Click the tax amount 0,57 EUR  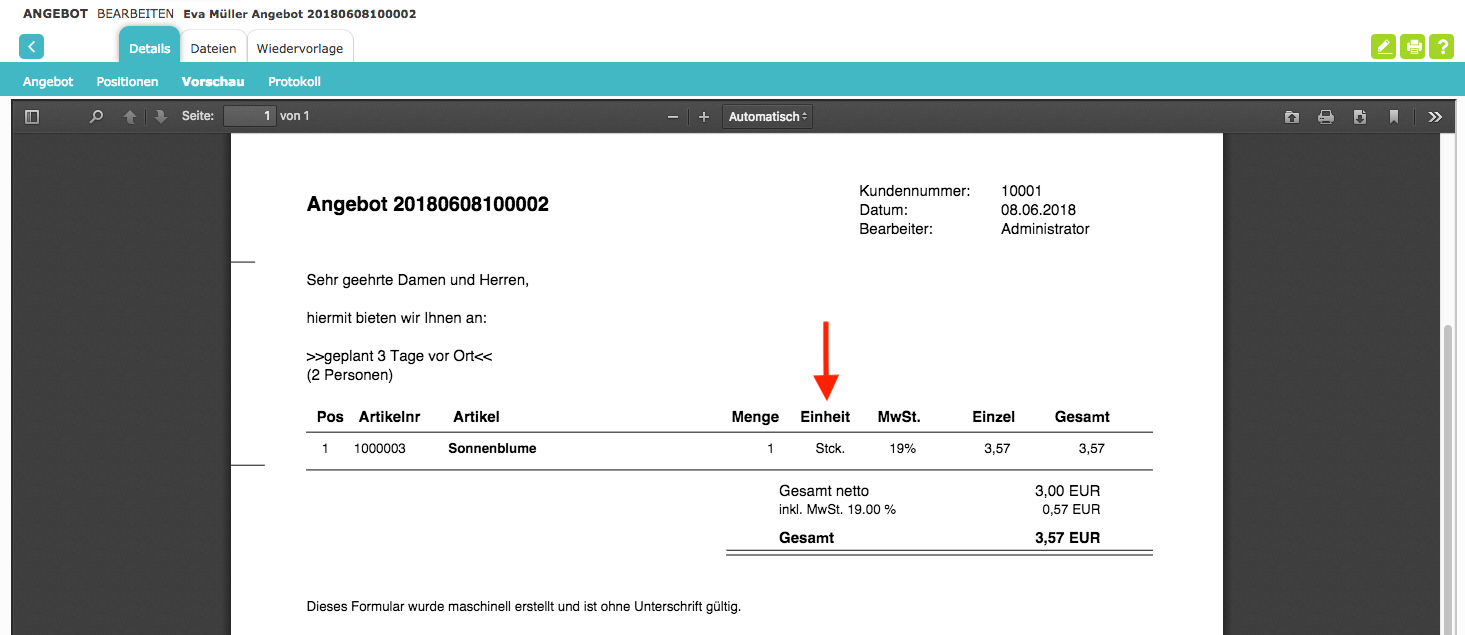(1071, 510)
